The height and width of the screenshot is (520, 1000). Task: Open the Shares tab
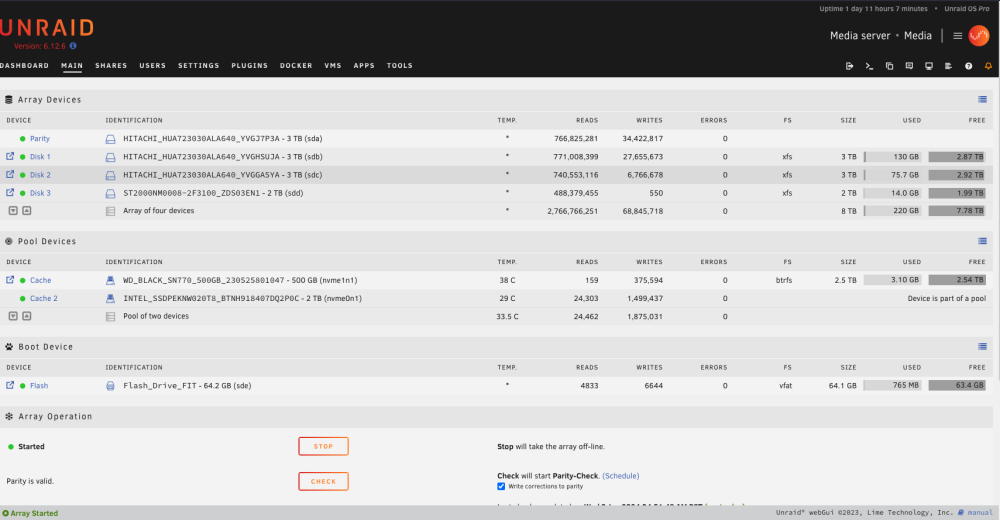point(111,66)
